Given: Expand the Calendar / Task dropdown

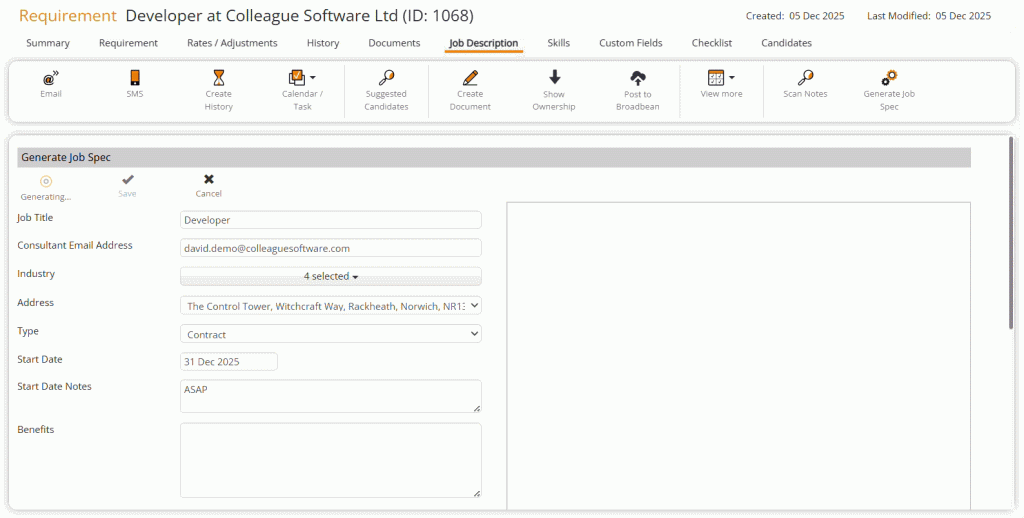Looking at the screenshot, I should point(313,77).
